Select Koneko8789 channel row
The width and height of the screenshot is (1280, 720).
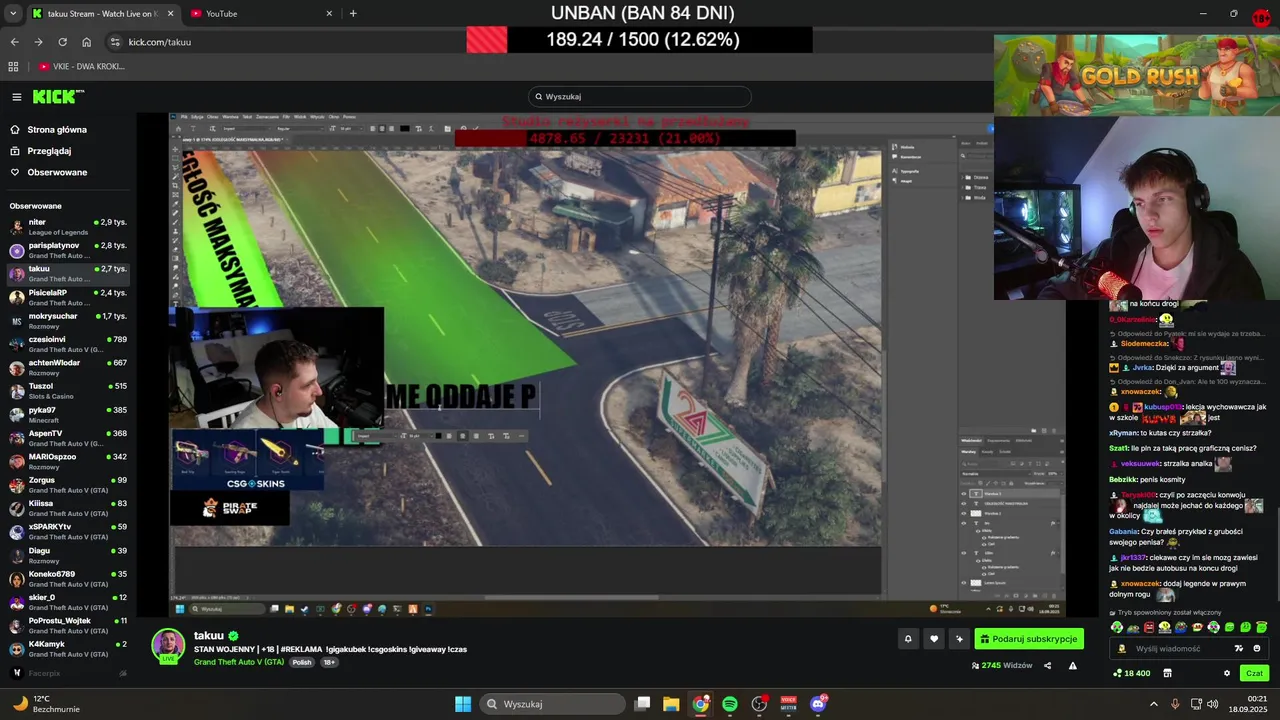tap(68, 578)
